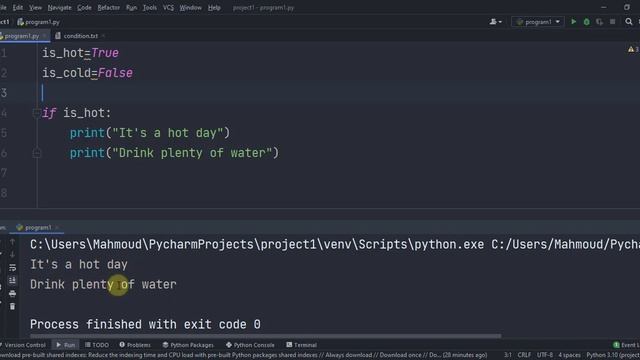Minimize the PyCharm window
Image resolution: width=640 pixels, height=360 pixels.
click(603, 7)
